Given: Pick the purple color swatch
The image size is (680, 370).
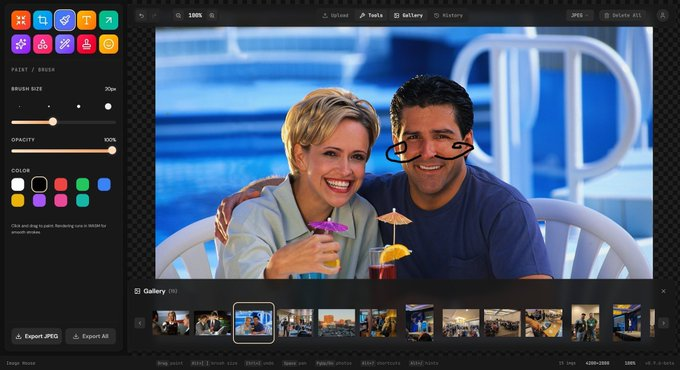Looking at the screenshot, I should click(39, 200).
